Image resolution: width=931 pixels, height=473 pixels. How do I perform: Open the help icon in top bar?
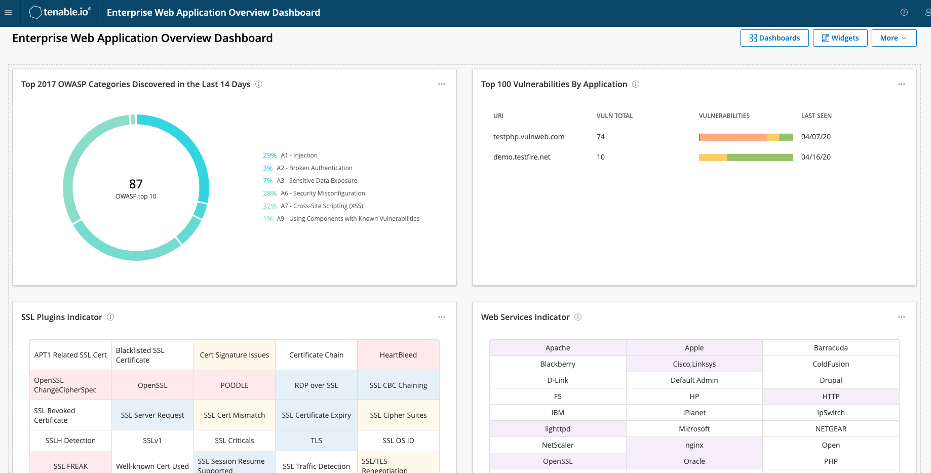[x=904, y=12]
